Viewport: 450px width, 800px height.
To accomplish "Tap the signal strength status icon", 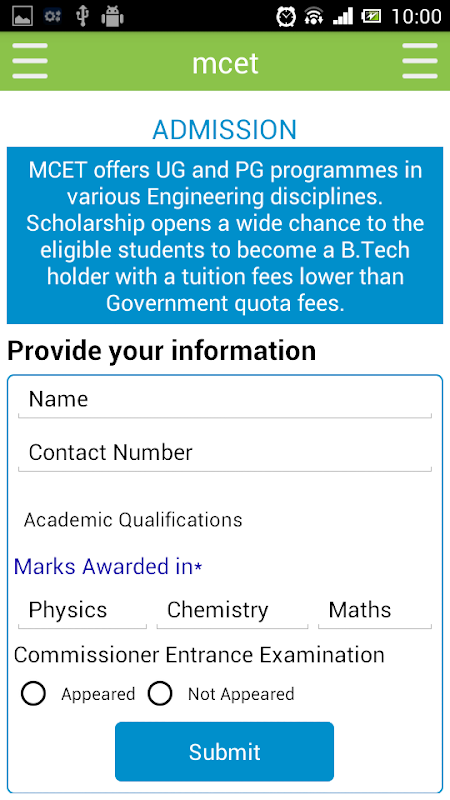I will (x=343, y=16).
